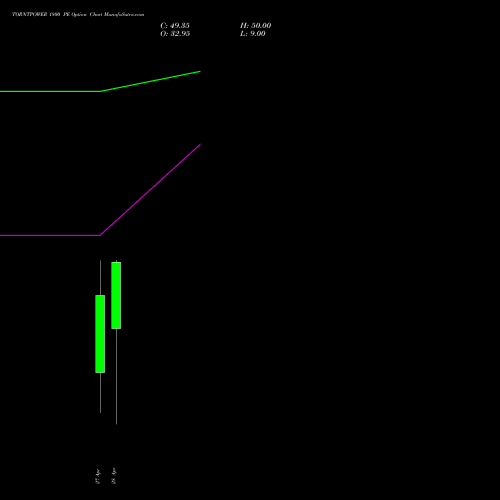Click the 'H: 50.00' high value
Image resolution: width=500 pixels, height=500 pixels.
(x=256, y=26)
